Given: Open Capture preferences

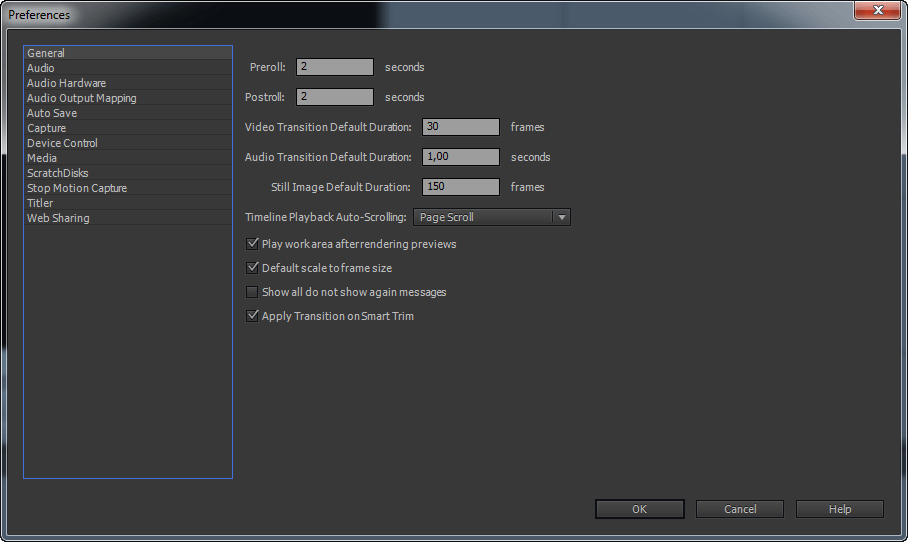Looking at the screenshot, I should coord(127,128).
